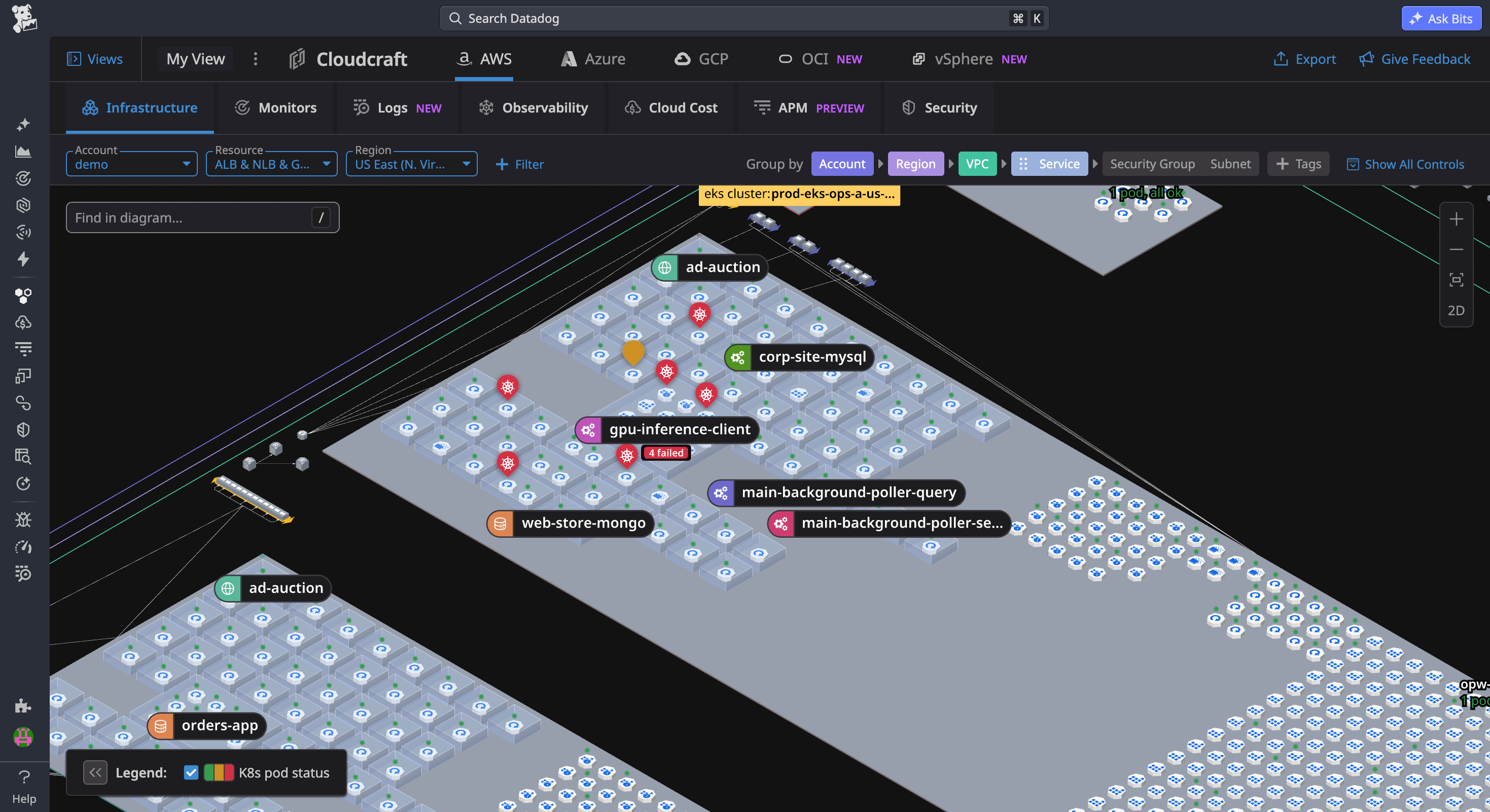Add grouping Tags

(1298, 164)
